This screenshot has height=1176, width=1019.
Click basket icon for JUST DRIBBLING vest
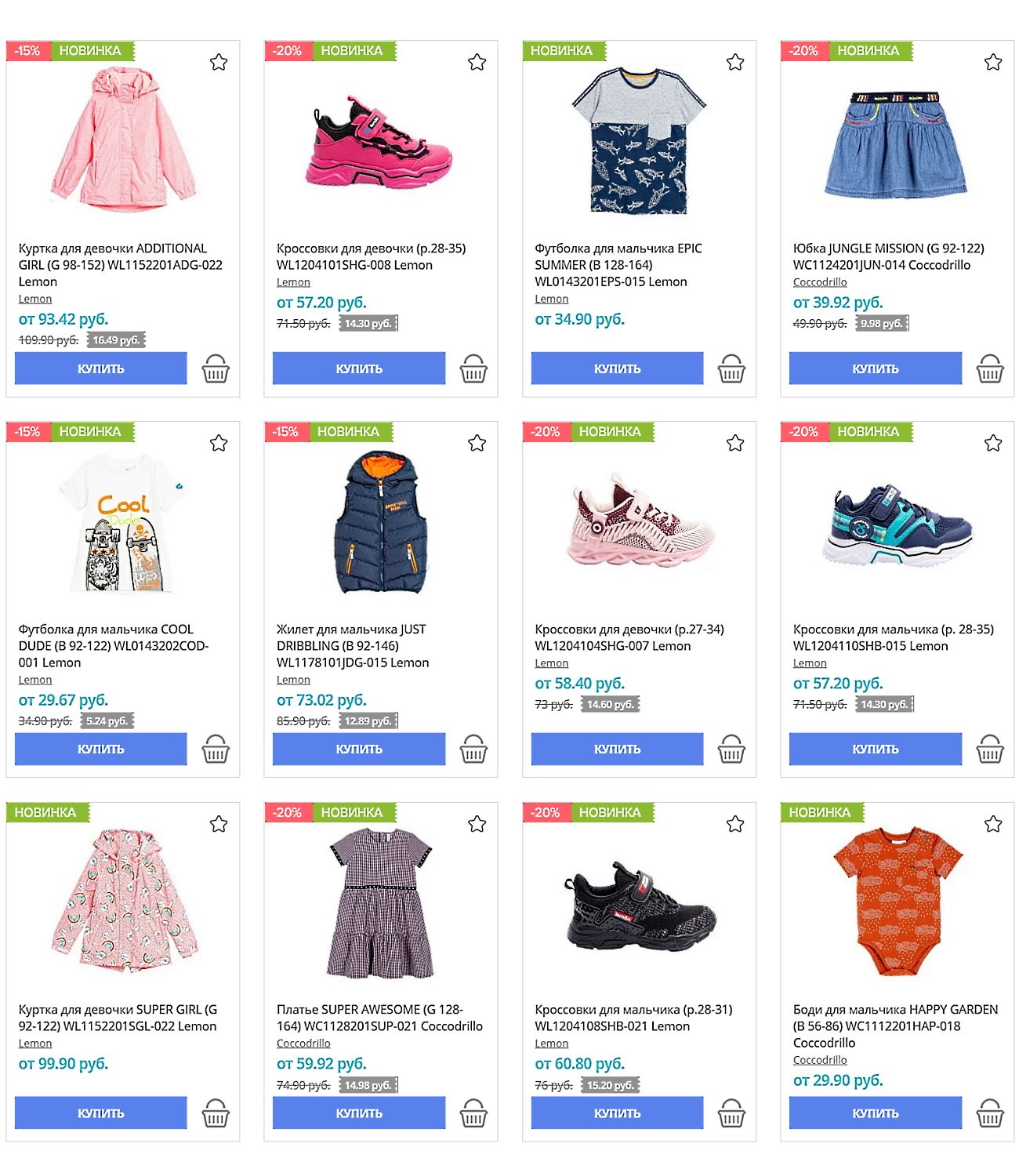click(473, 750)
